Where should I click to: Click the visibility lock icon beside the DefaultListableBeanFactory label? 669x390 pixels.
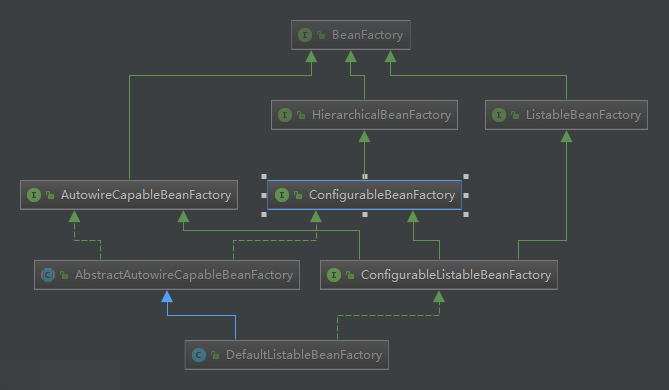215,355
